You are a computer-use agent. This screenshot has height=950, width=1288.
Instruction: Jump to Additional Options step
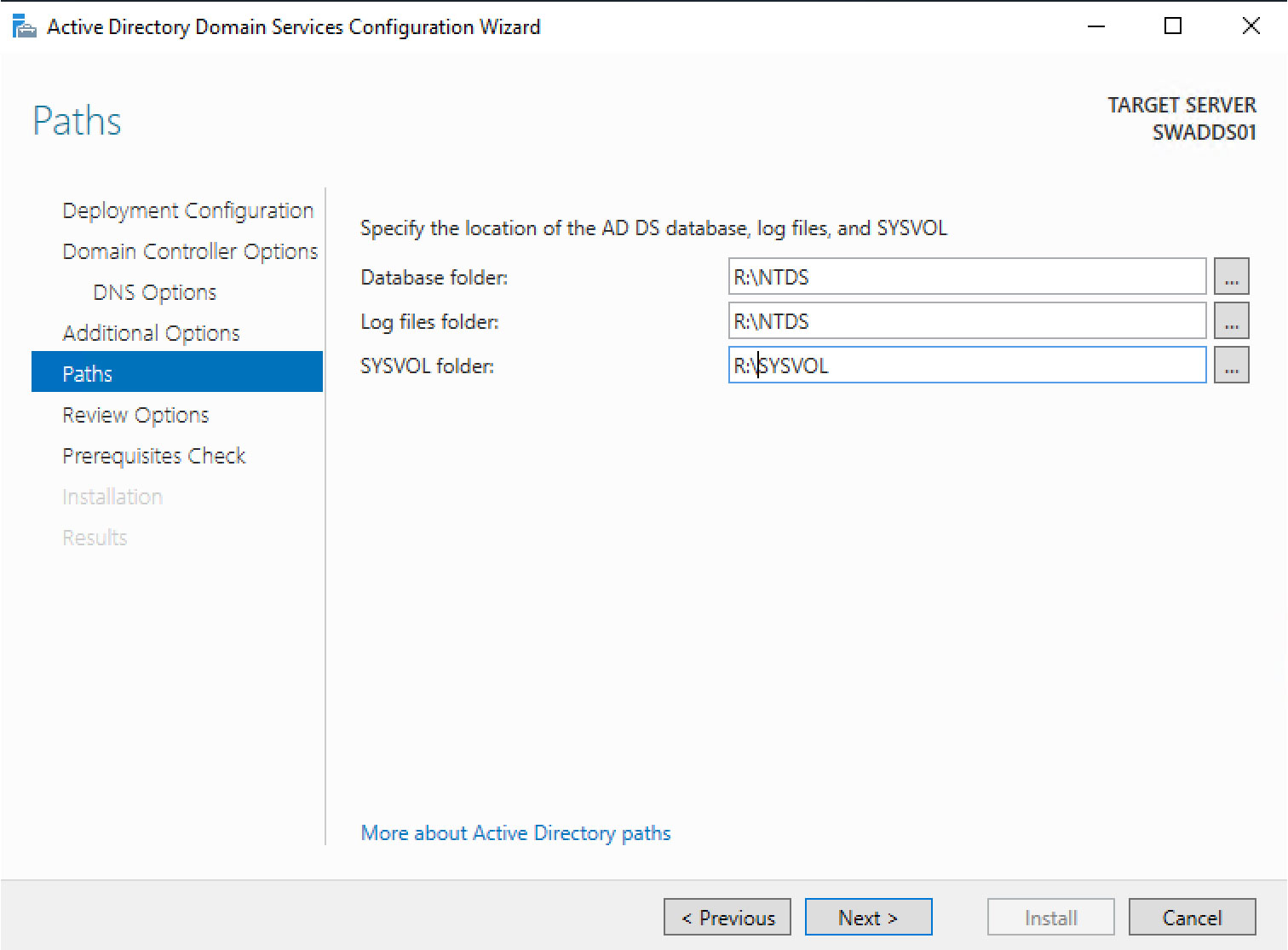(151, 333)
